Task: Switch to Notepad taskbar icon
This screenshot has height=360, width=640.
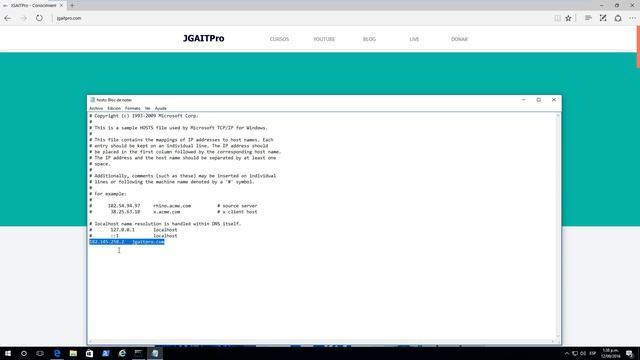Action: (155, 353)
